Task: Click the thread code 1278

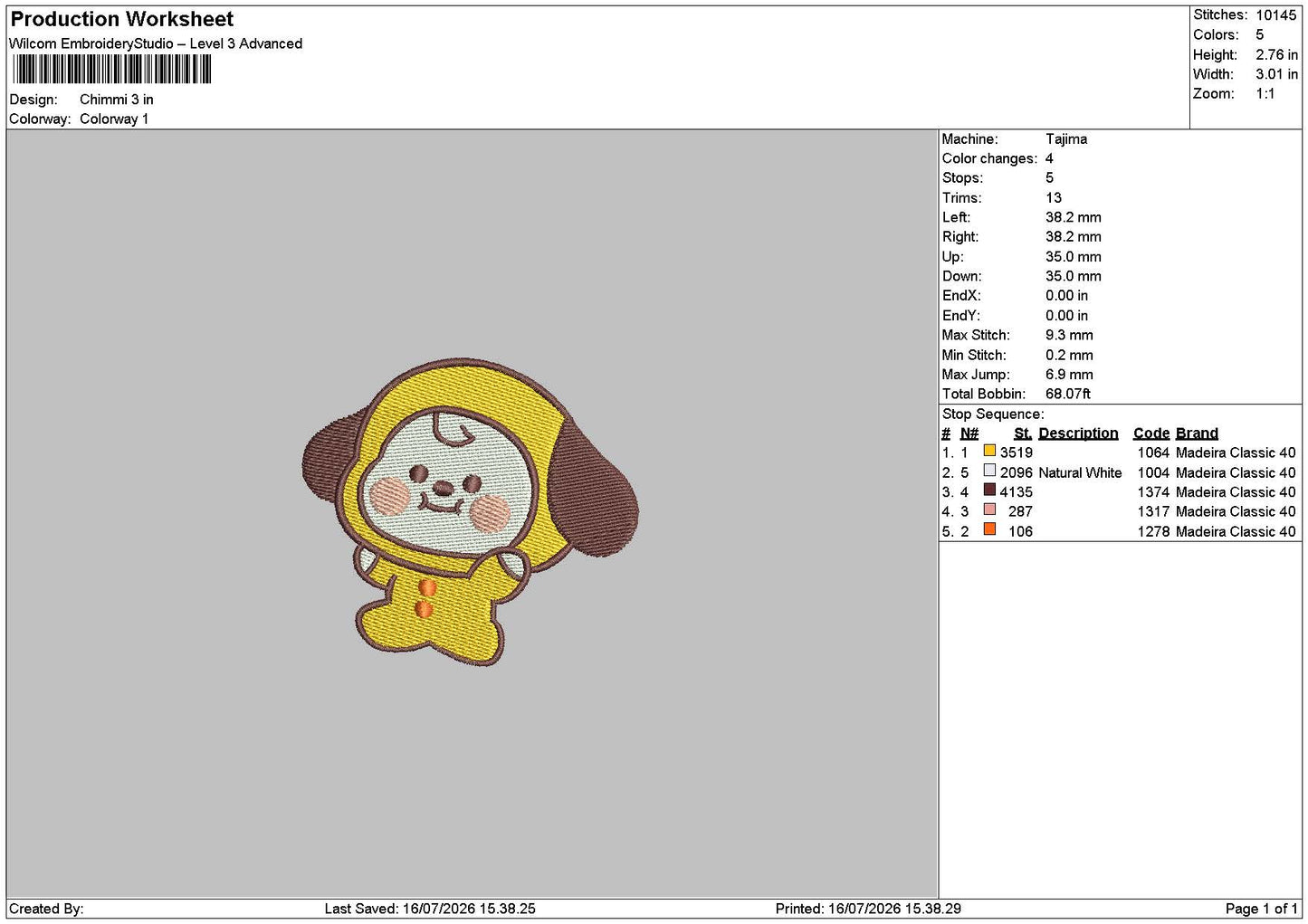Action: [x=1153, y=531]
